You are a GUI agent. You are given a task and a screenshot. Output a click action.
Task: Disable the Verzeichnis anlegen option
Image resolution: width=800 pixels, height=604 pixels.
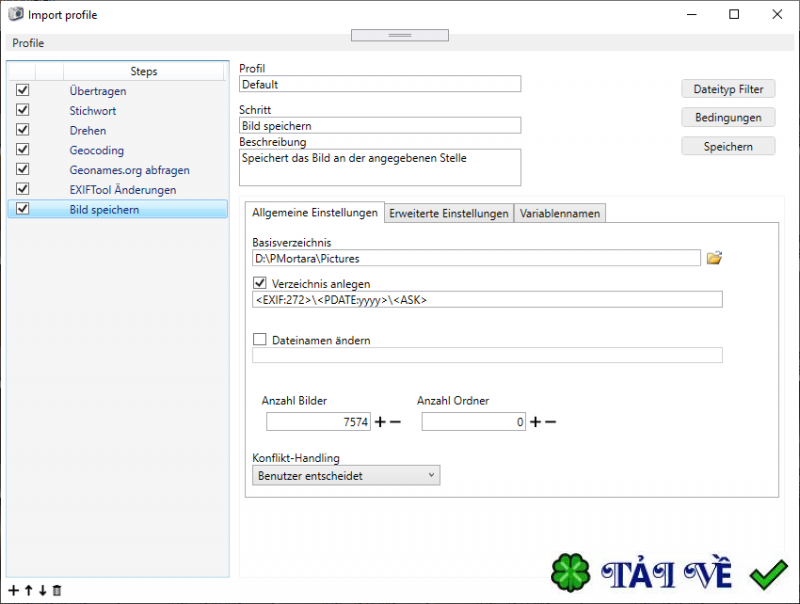click(259, 282)
